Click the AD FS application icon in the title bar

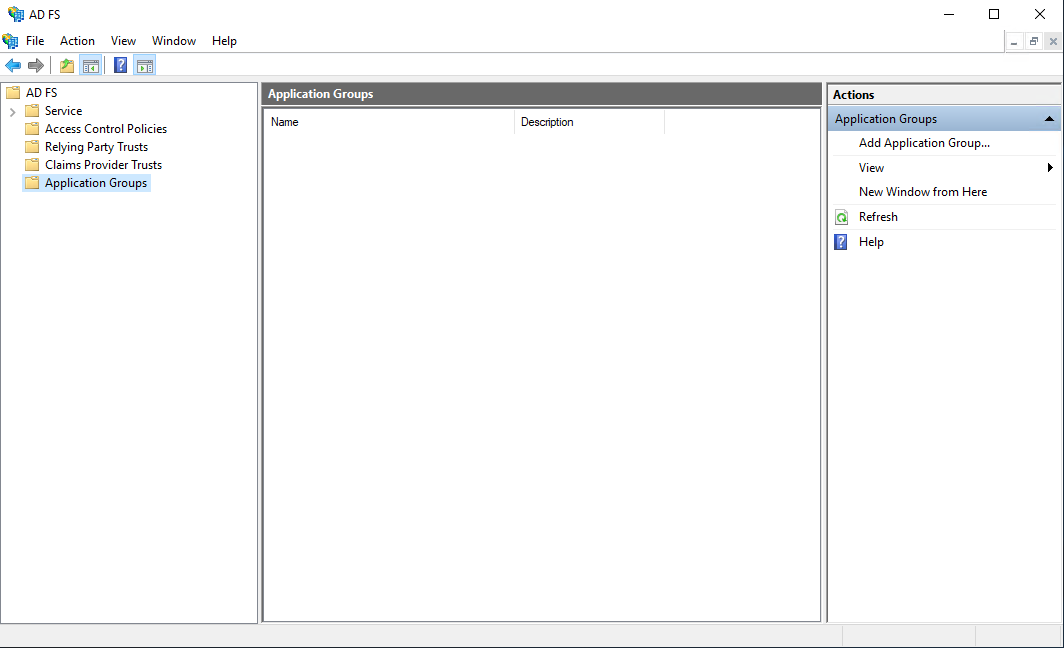16,14
